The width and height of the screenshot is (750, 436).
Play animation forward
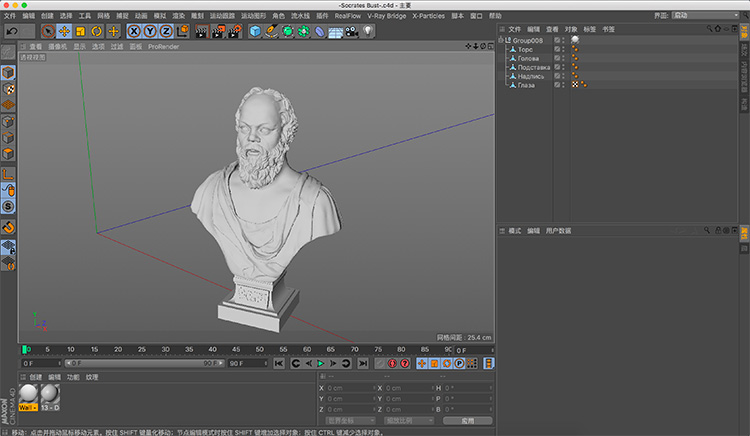(320, 364)
